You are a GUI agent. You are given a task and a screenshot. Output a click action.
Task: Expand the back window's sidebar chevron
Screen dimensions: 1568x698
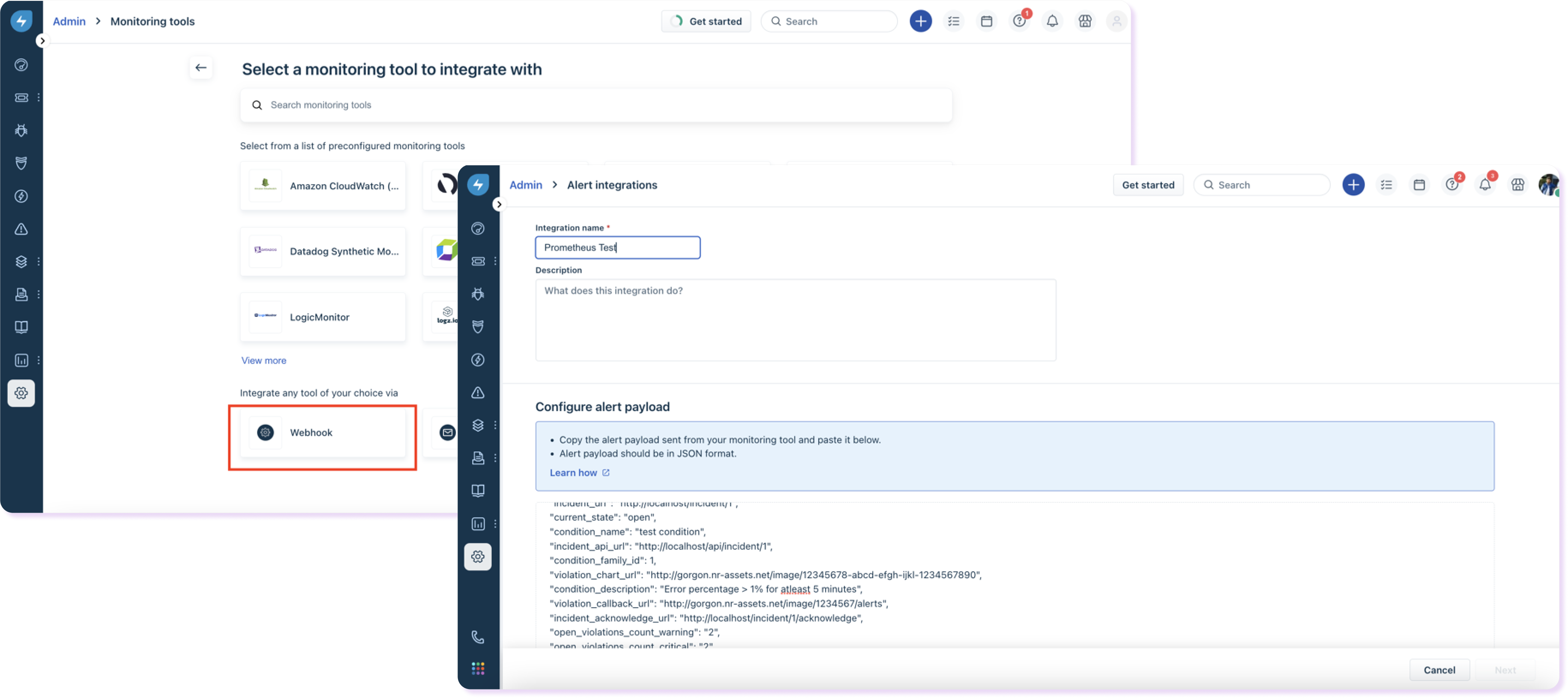click(42, 41)
